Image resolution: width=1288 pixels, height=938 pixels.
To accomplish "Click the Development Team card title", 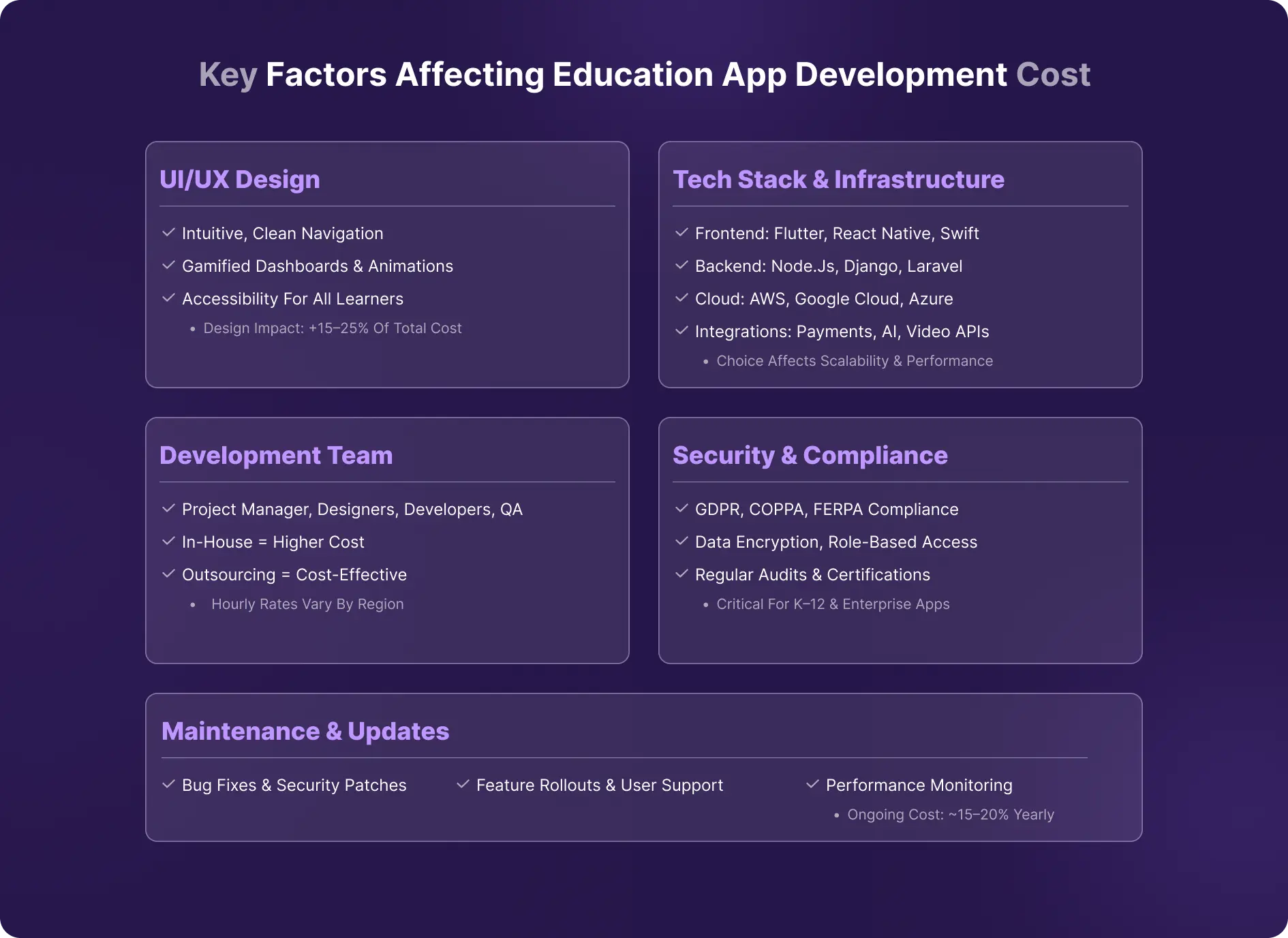I will point(276,456).
